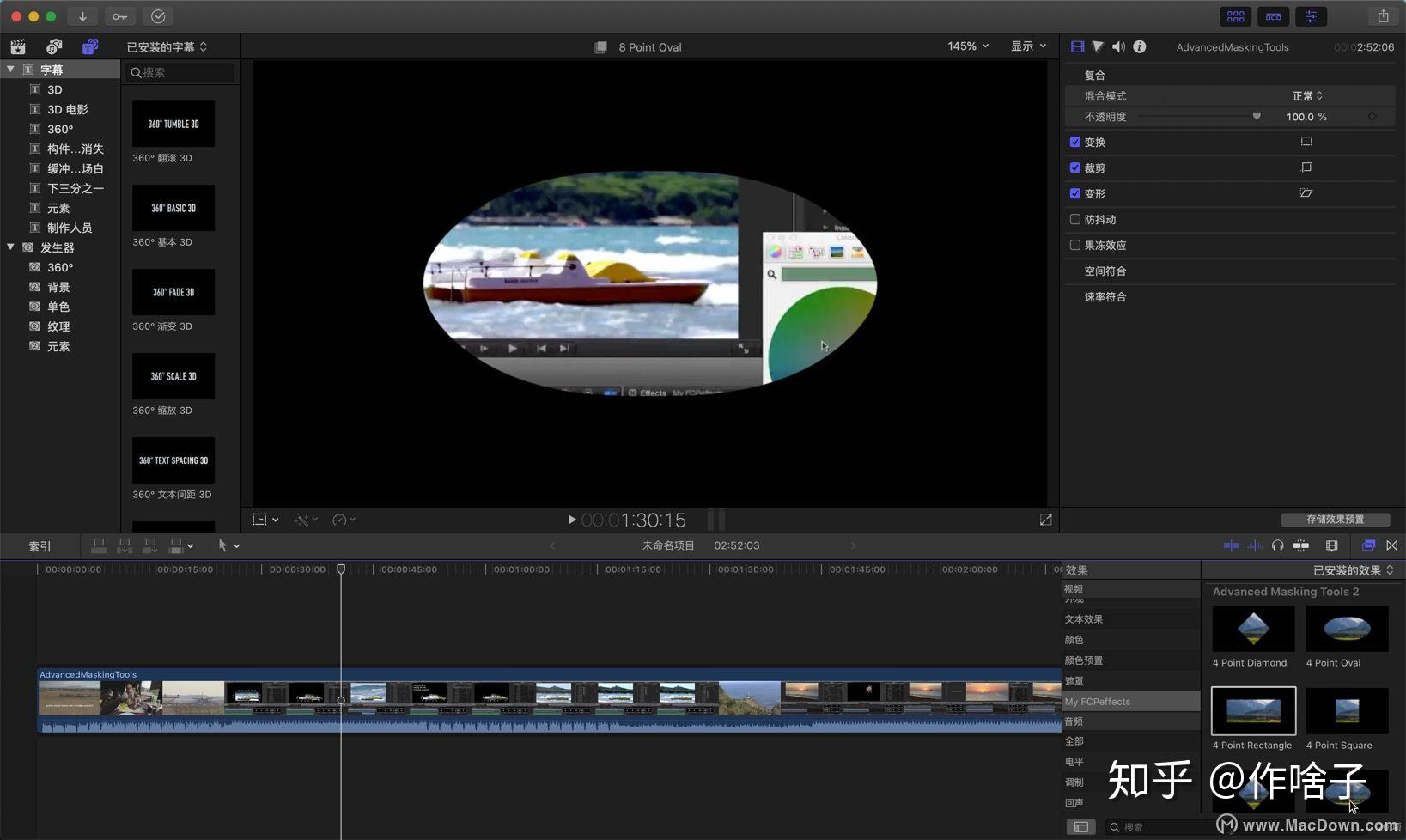Select the 4 Point Oval effect thumbnail
Screen dimensions: 1406x840
click(x=1347, y=628)
